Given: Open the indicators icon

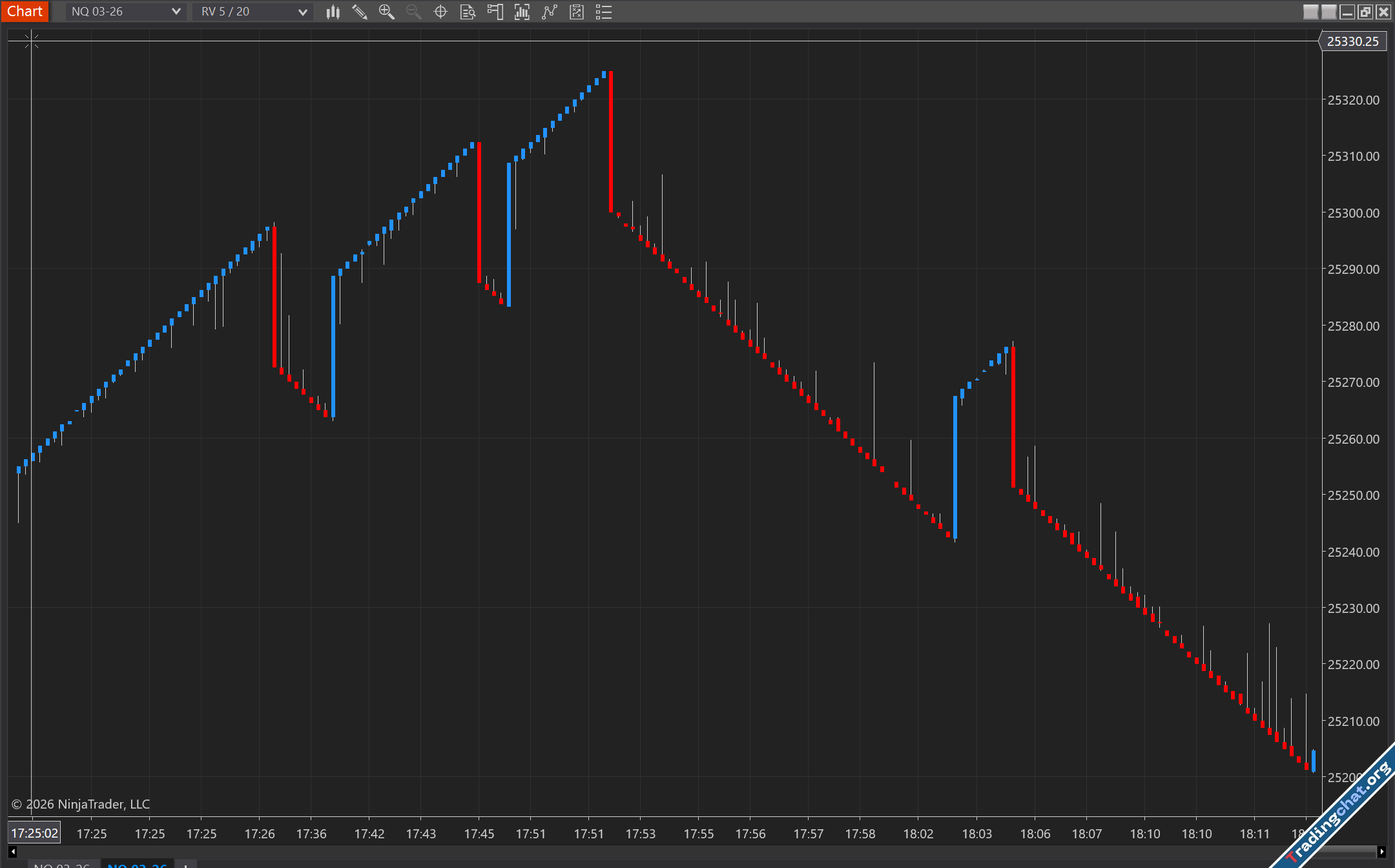Looking at the screenshot, I should pyautogui.click(x=549, y=12).
